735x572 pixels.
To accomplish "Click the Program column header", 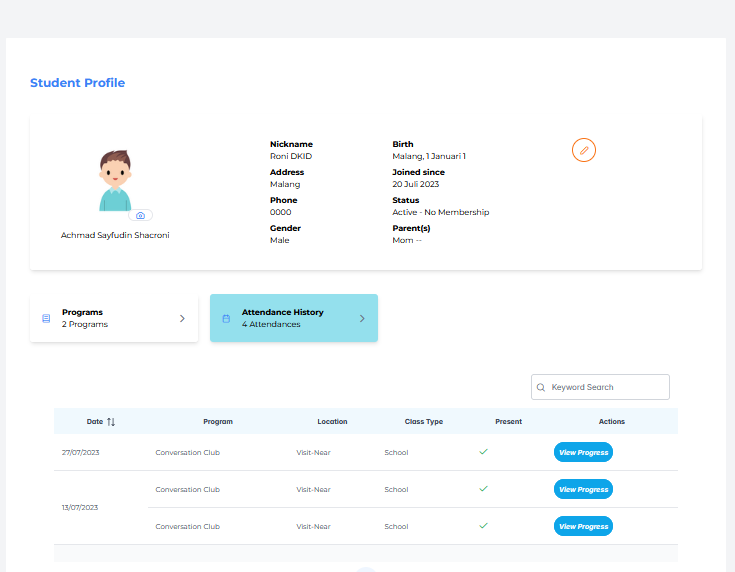I will 218,421.
